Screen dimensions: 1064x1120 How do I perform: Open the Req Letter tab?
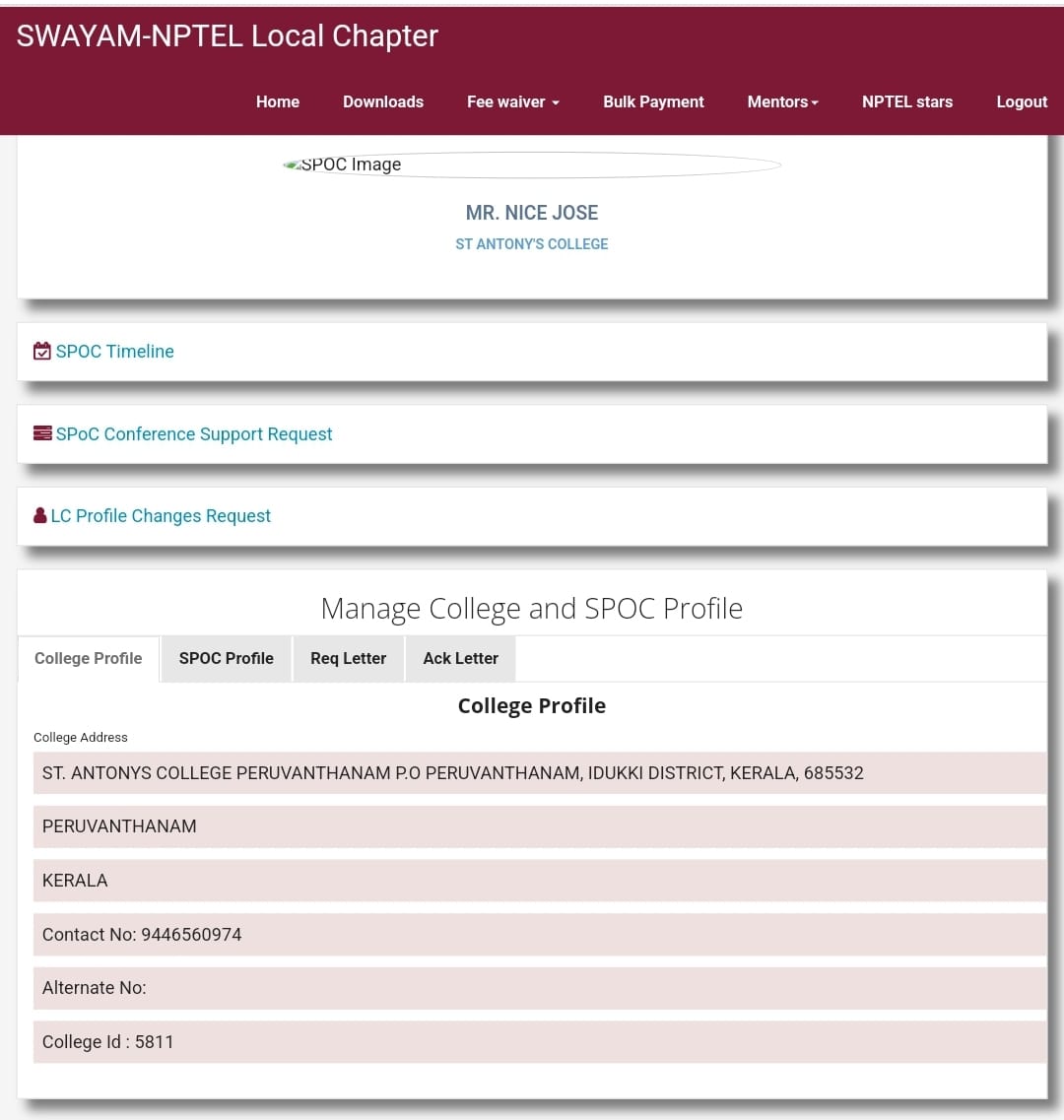coord(348,658)
